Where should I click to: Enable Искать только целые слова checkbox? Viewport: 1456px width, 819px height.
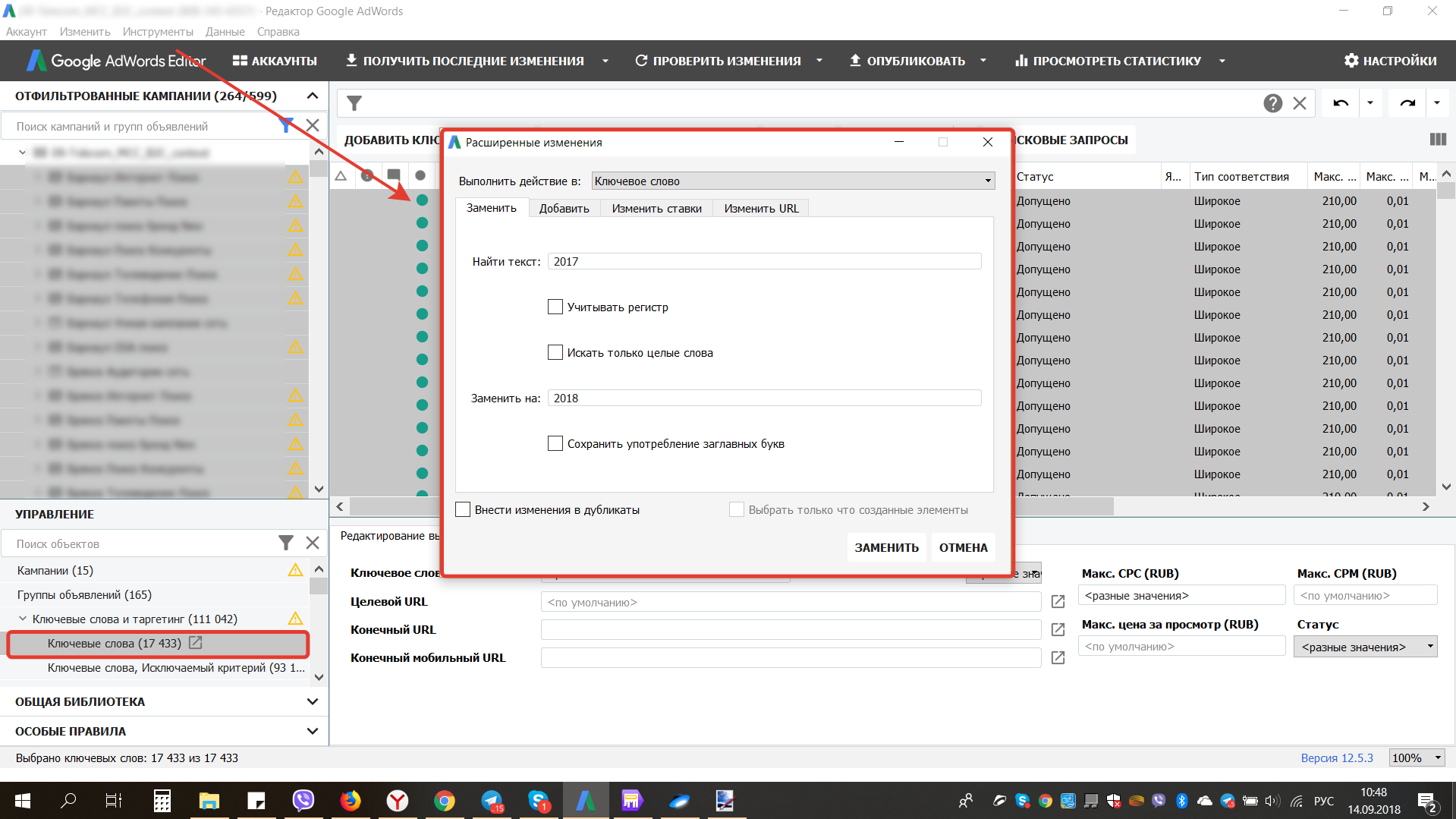coord(555,352)
